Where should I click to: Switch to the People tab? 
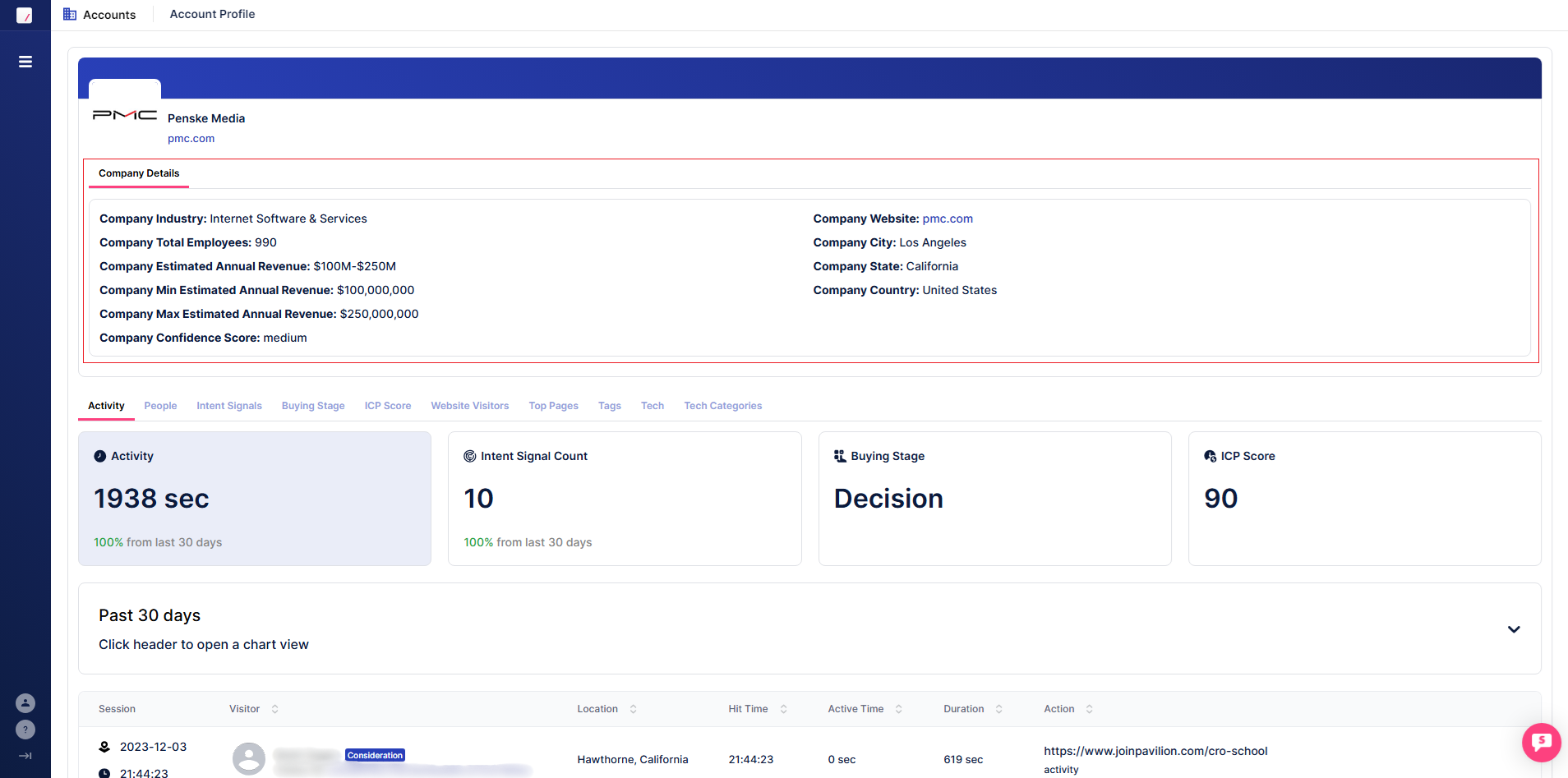click(160, 406)
